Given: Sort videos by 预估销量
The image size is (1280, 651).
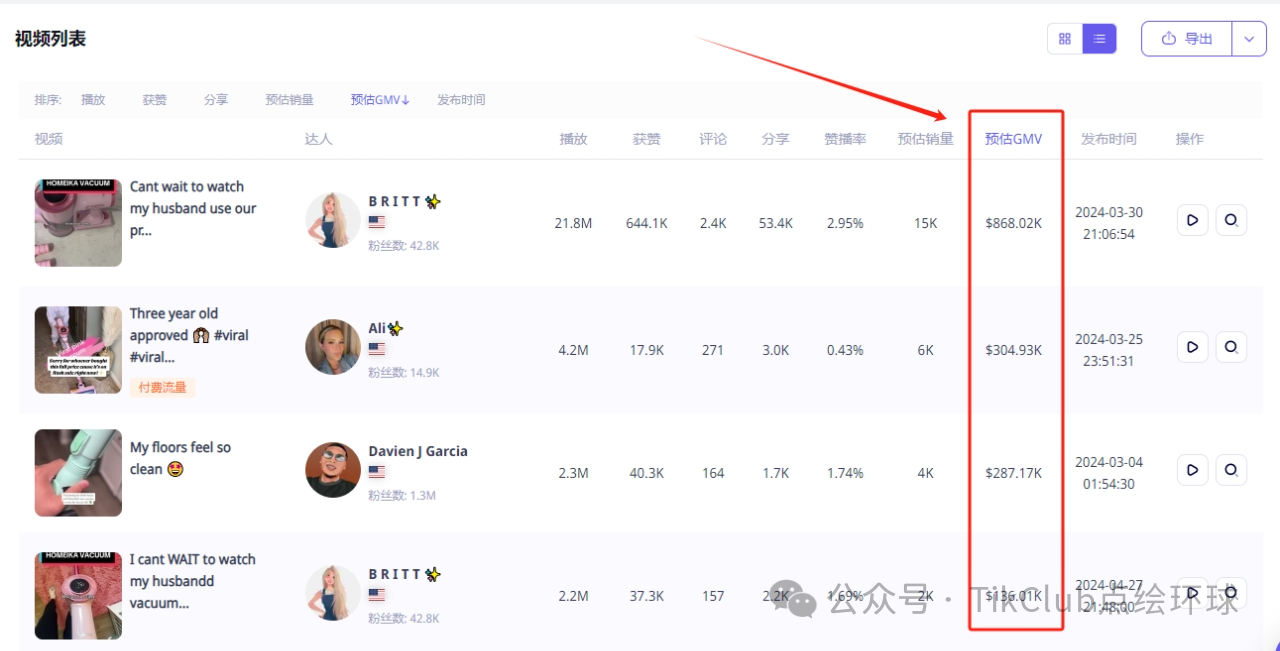Looking at the screenshot, I should tap(289, 100).
